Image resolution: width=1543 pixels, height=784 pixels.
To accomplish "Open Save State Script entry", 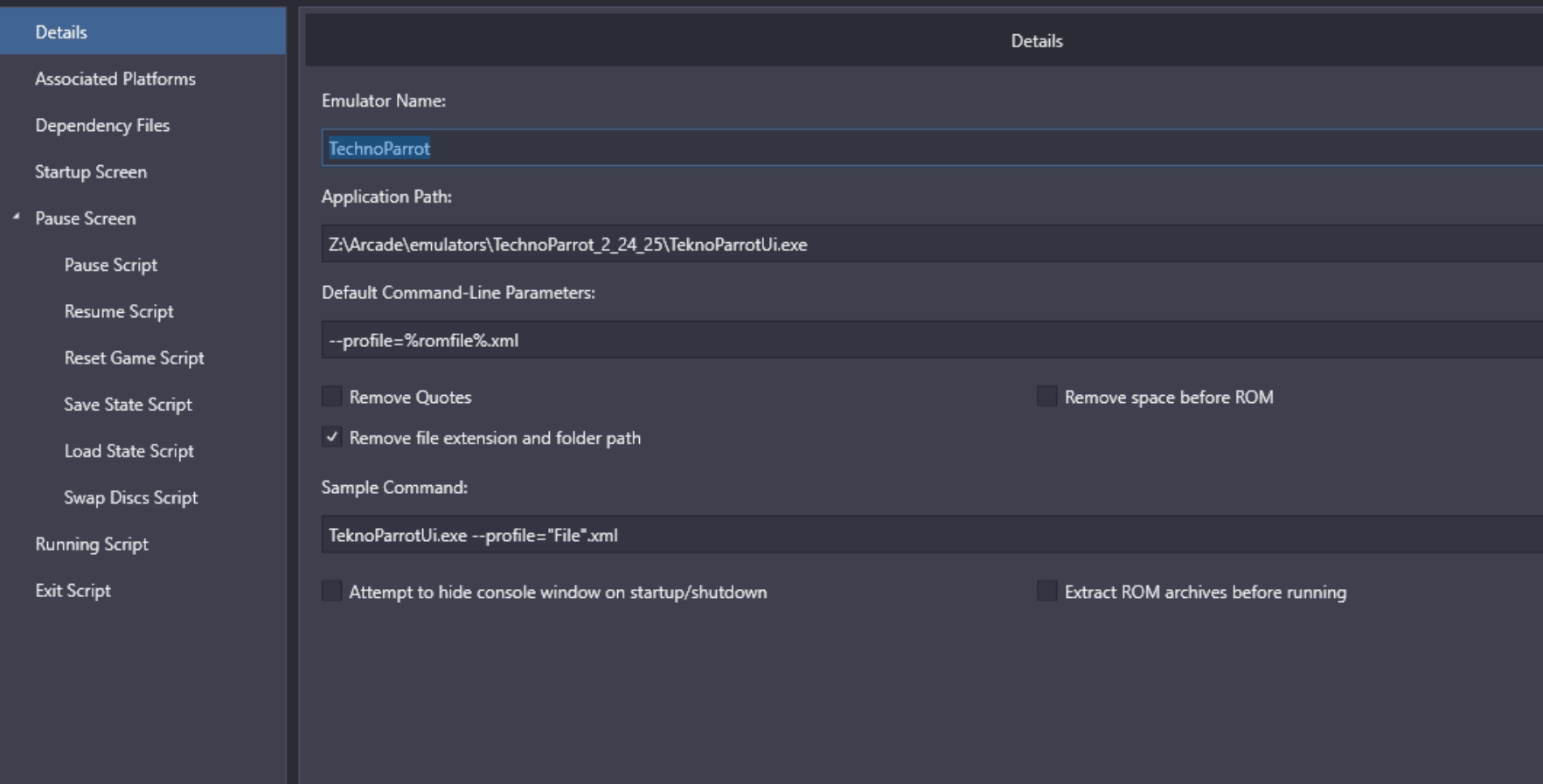I will coord(128,405).
